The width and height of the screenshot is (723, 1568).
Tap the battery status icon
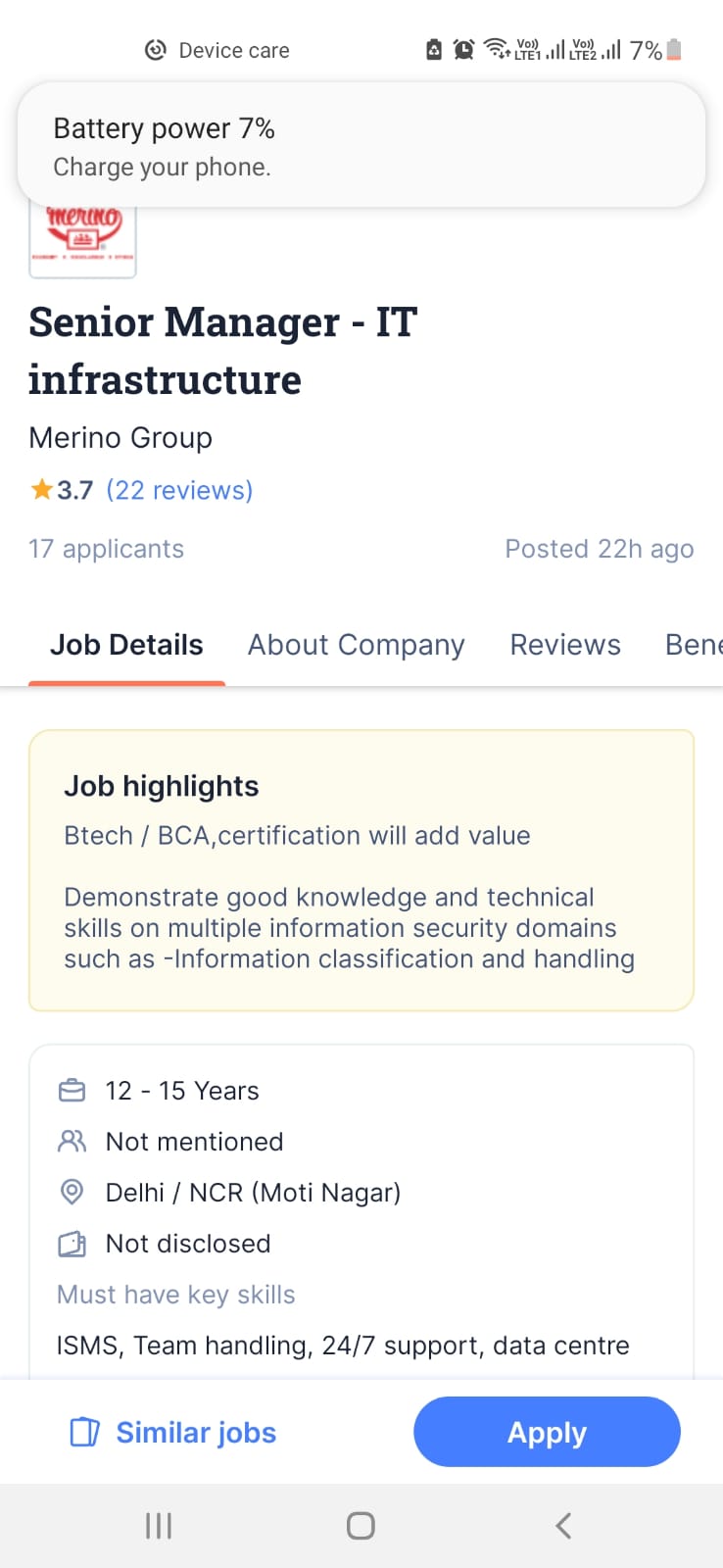674,49
